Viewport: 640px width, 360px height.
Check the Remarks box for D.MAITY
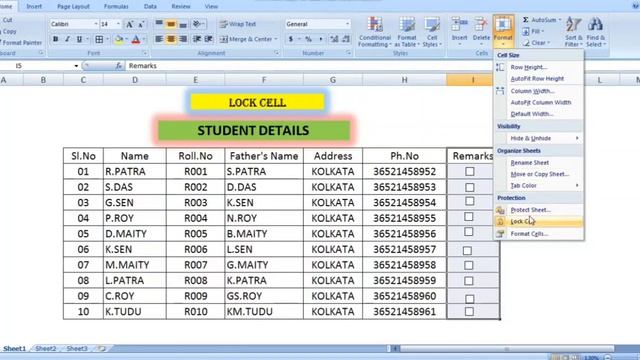(x=469, y=232)
